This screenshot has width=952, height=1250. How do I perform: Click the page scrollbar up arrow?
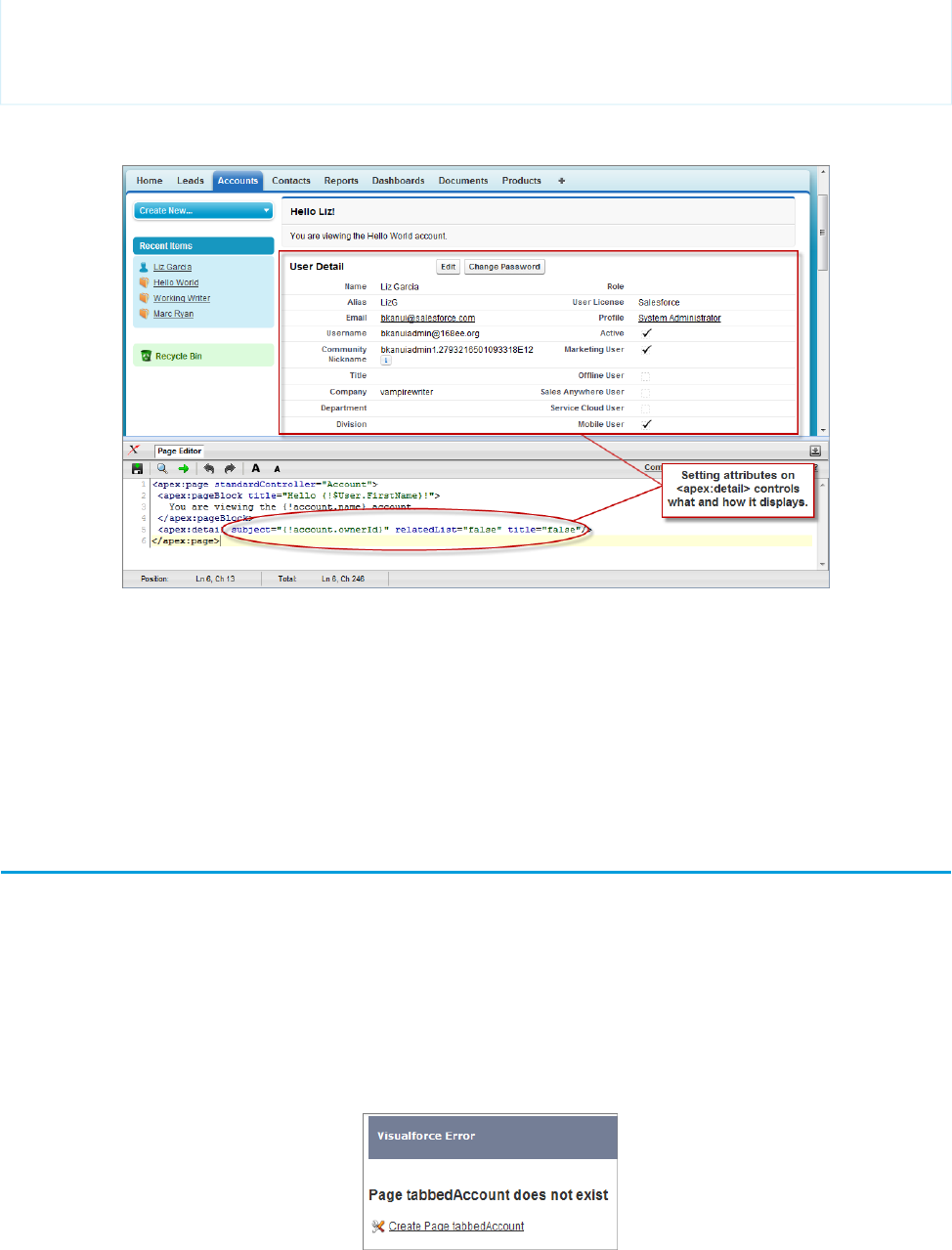823,172
